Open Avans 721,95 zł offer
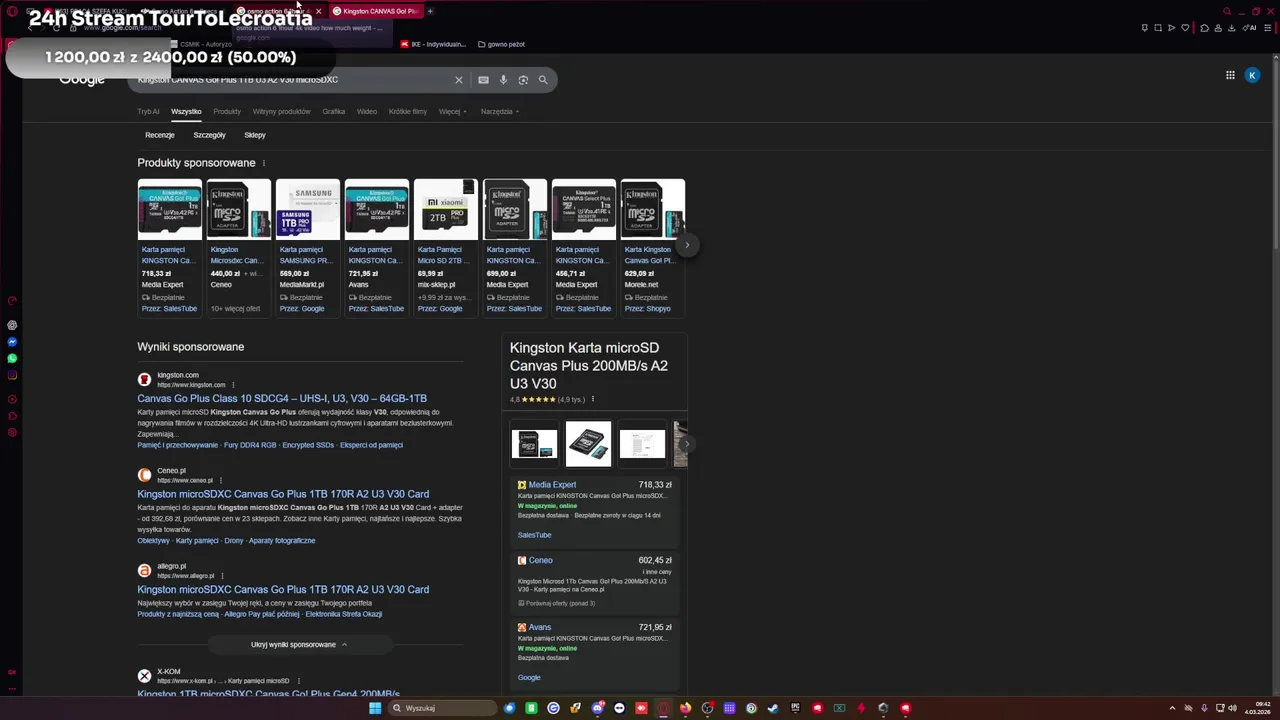 pyautogui.click(x=594, y=653)
